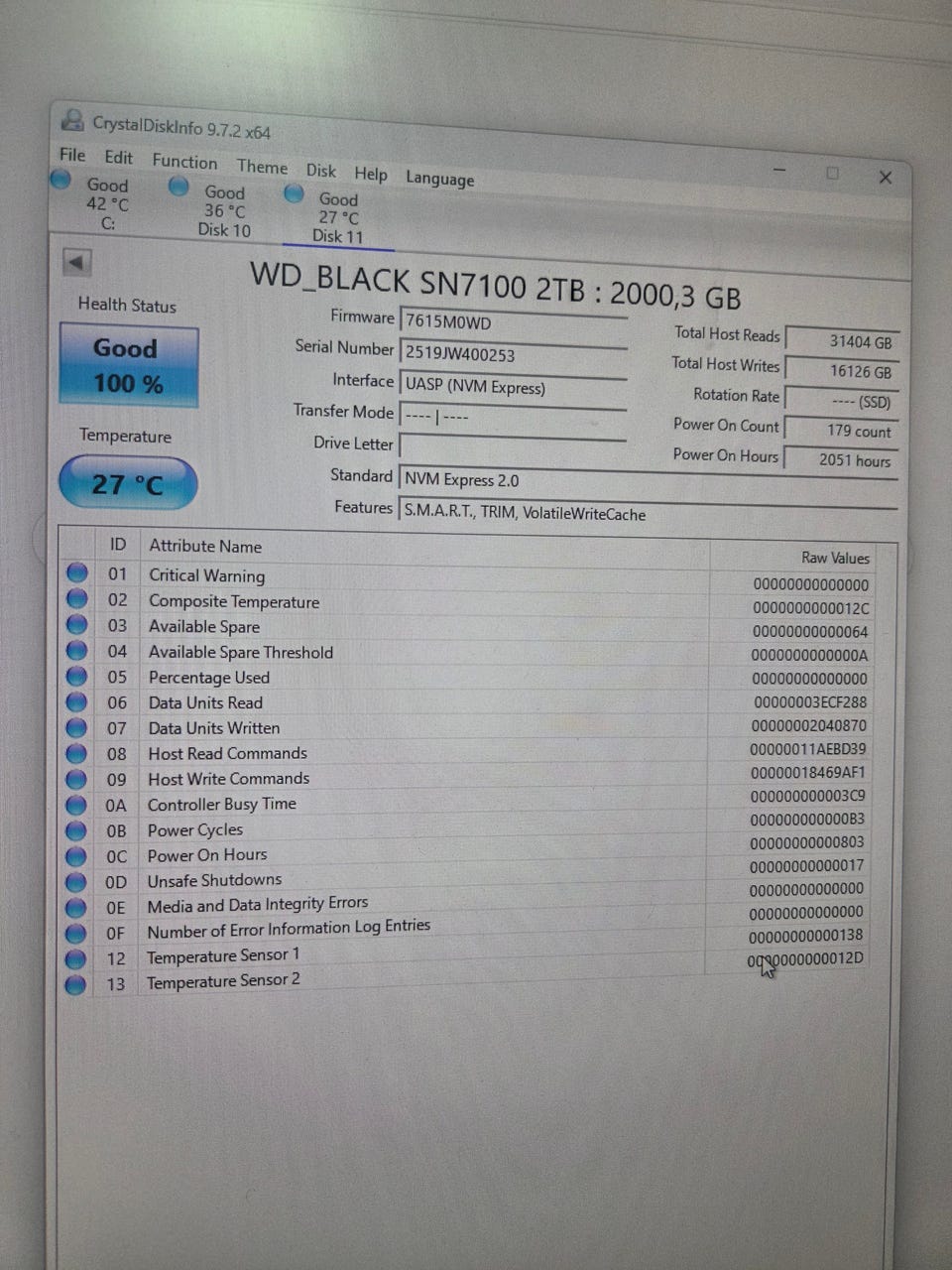Click status icon of Available Spare Threshold row
The image size is (952, 1270).
click(76, 651)
